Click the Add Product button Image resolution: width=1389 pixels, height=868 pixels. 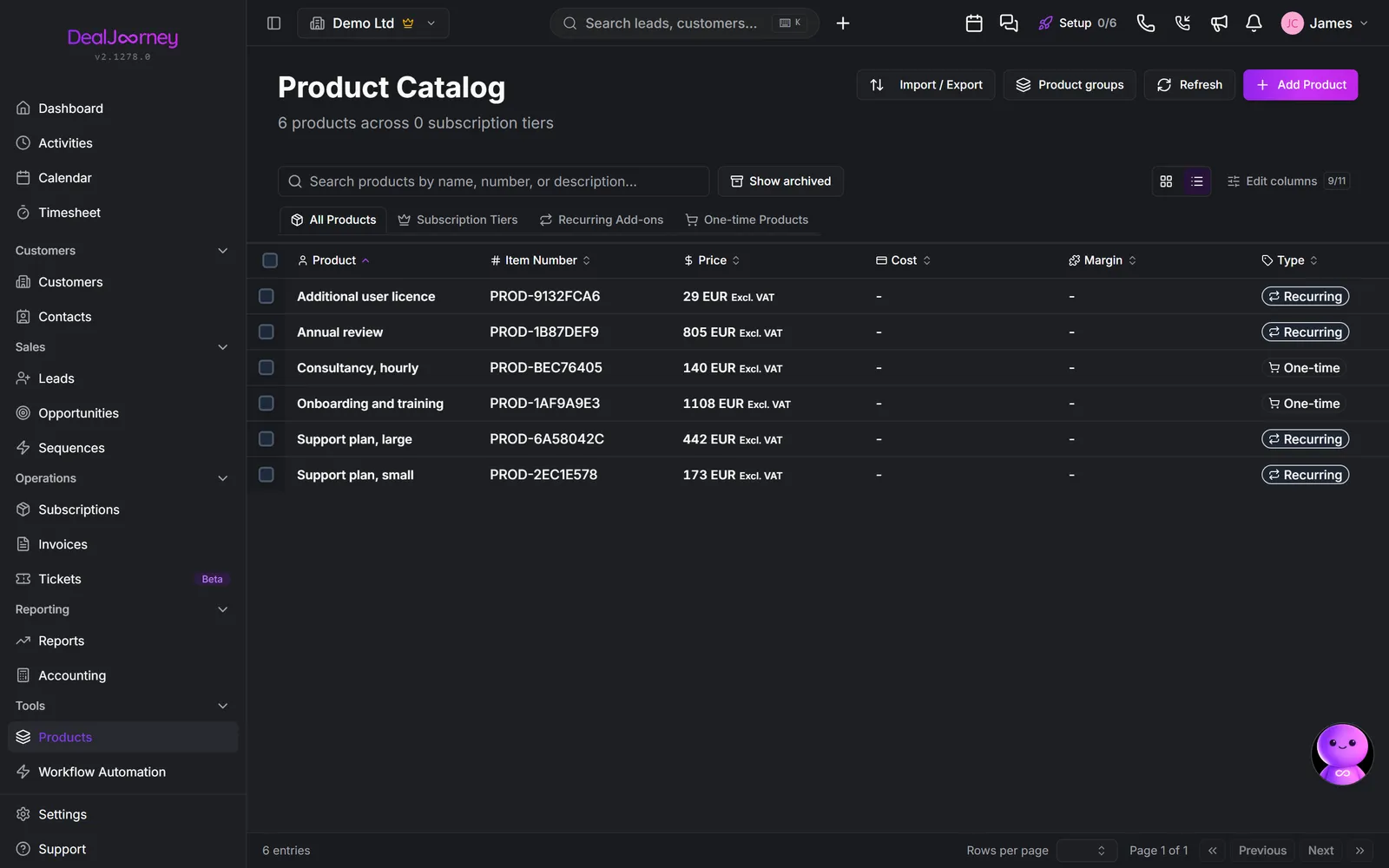tap(1300, 85)
